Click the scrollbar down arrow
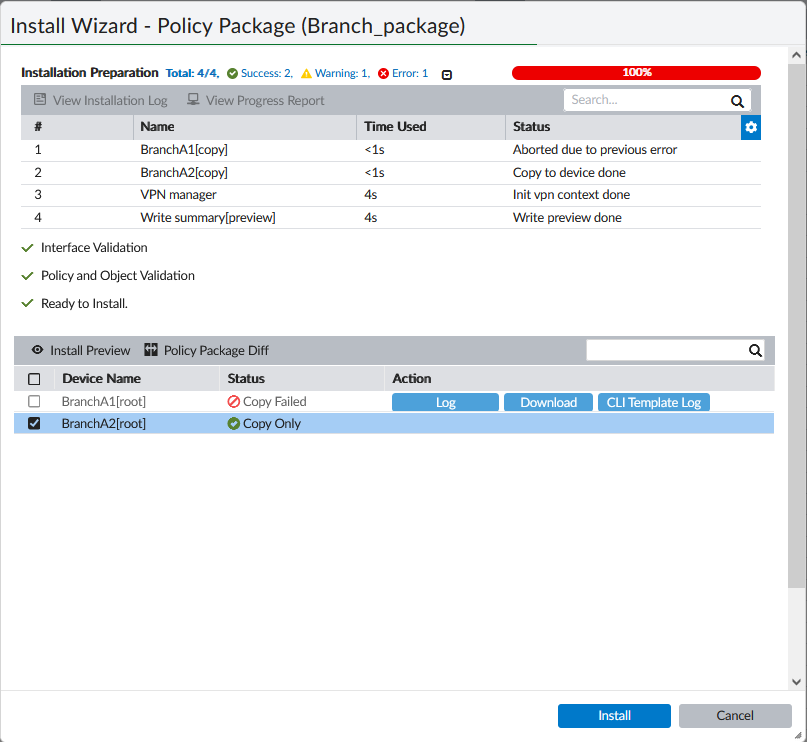807x742 pixels. click(x=796, y=682)
